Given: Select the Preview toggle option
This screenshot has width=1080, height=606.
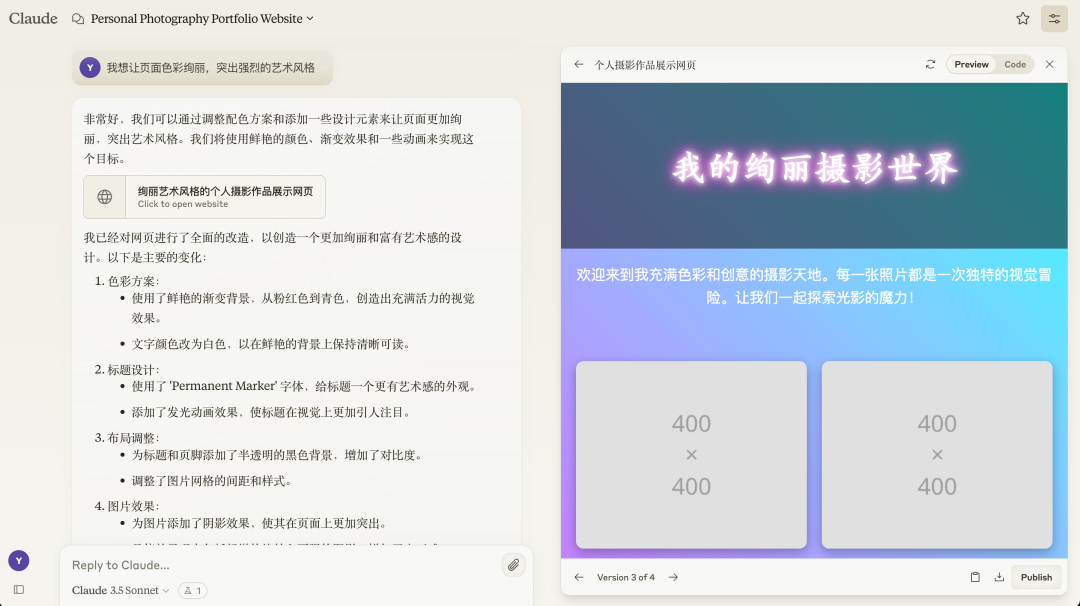Looking at the screenshot, I should click(970, 63).
